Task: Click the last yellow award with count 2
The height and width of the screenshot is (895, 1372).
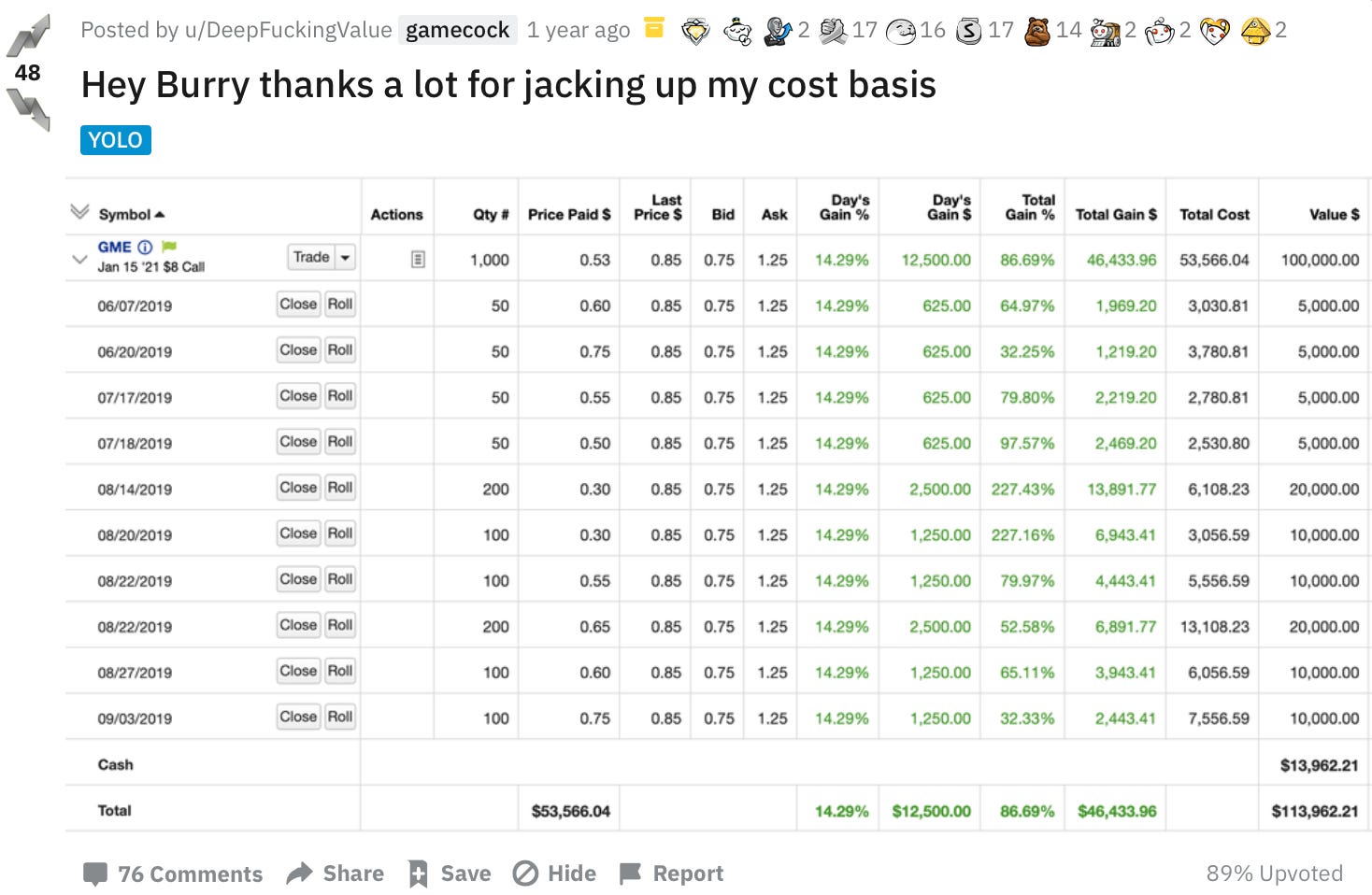Action: (1256, 31)
